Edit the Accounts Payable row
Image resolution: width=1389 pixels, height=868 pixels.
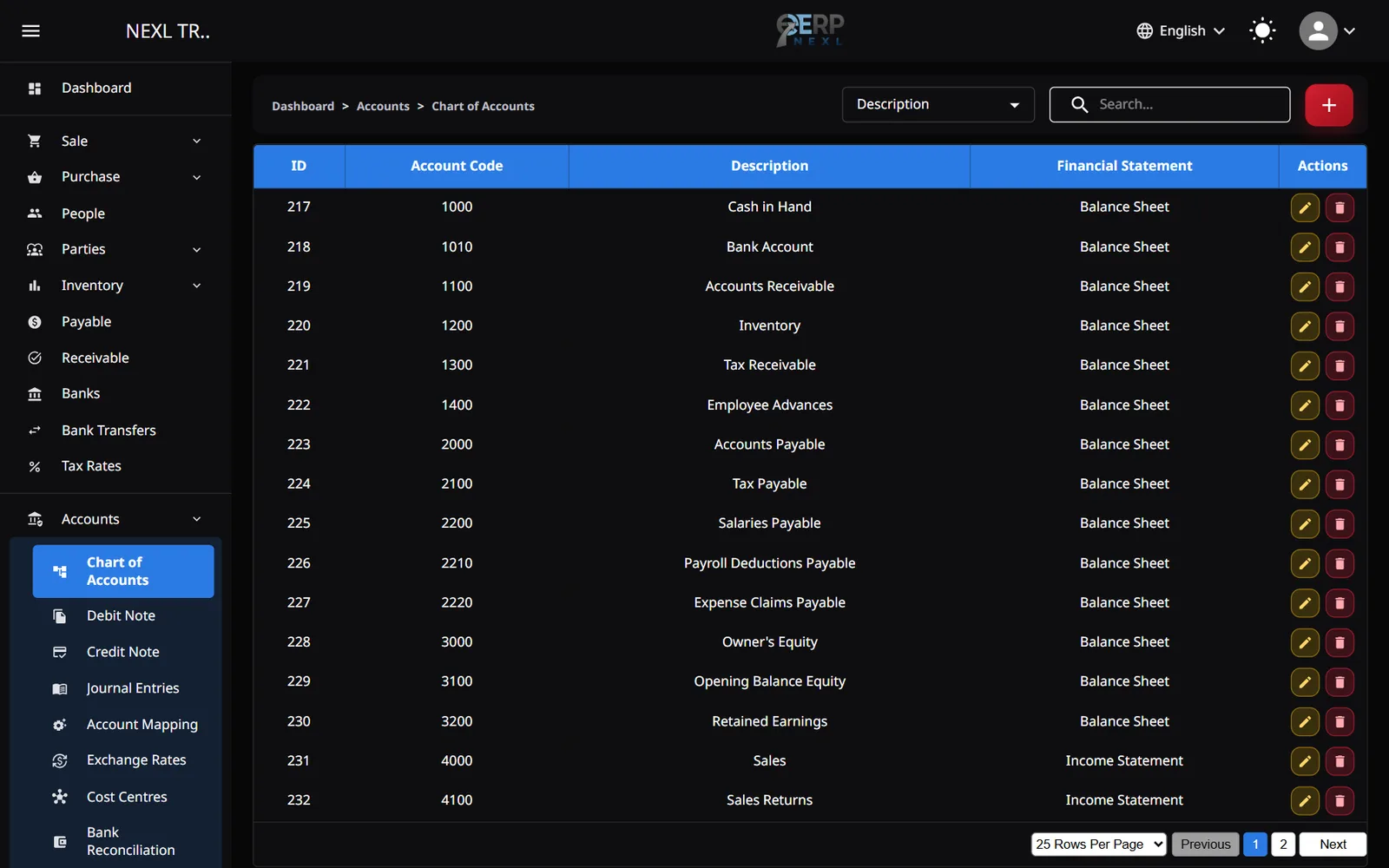point(1305,444)
